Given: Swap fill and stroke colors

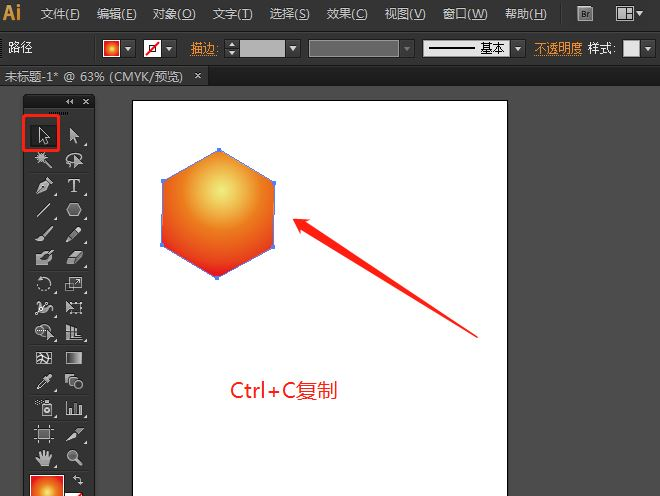Looking at the screenshot, I should 78,480.
